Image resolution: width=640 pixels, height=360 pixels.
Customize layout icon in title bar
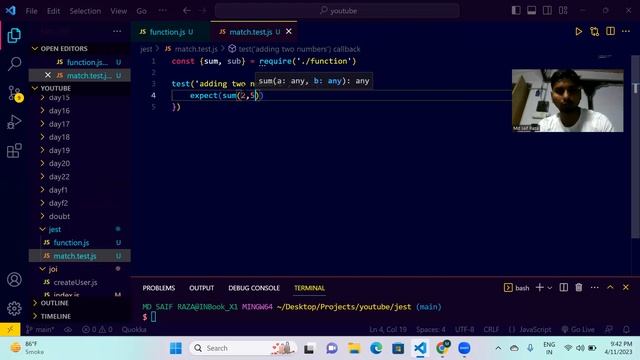(563, 11)
